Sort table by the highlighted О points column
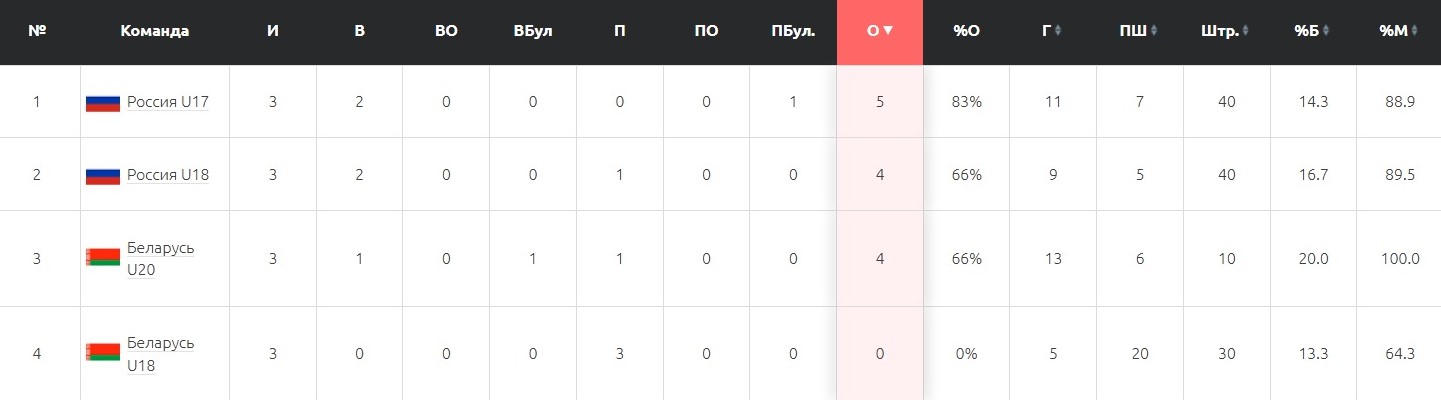Screen dimensions: 1441x400 [x=880, y=31]
